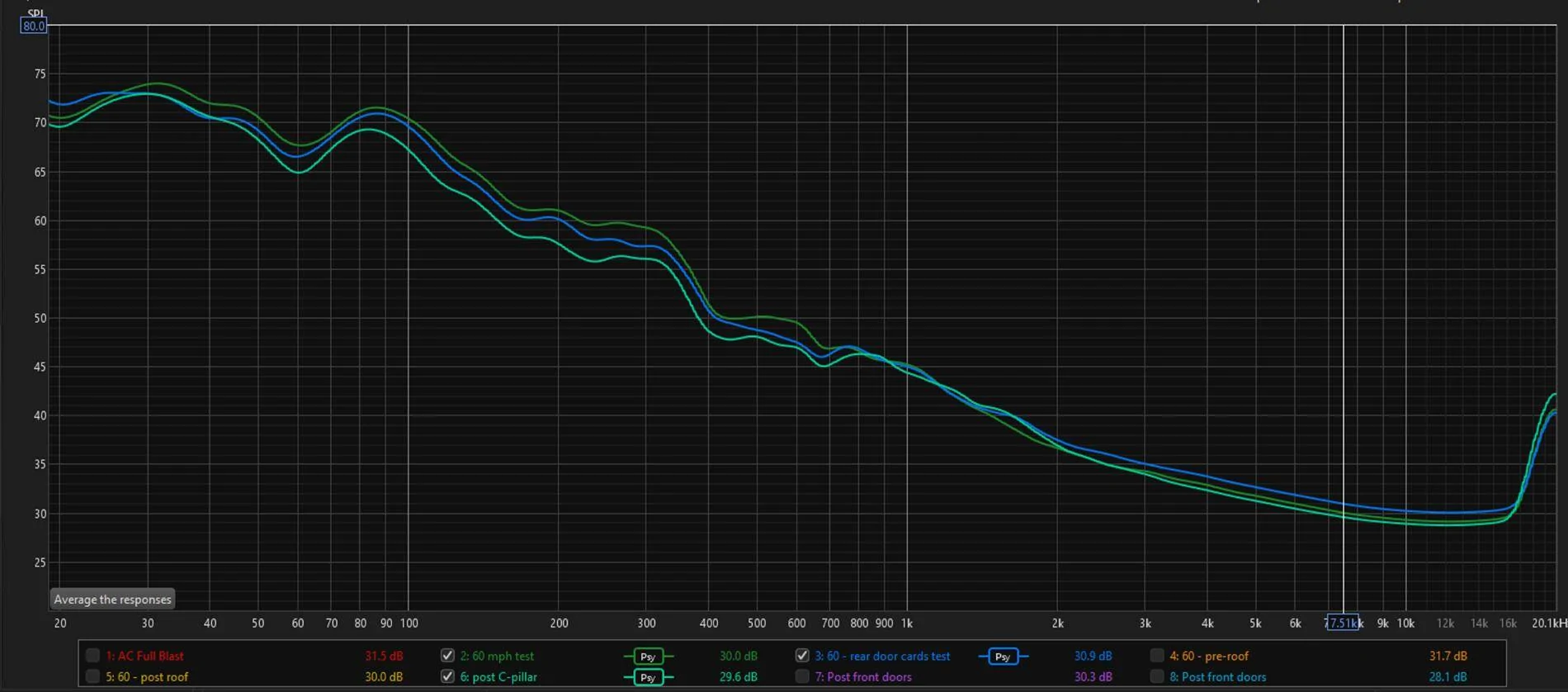The image size is (1568, 692).
Task: Click the 10k frequency axis label
Action: coord(1405,623)
